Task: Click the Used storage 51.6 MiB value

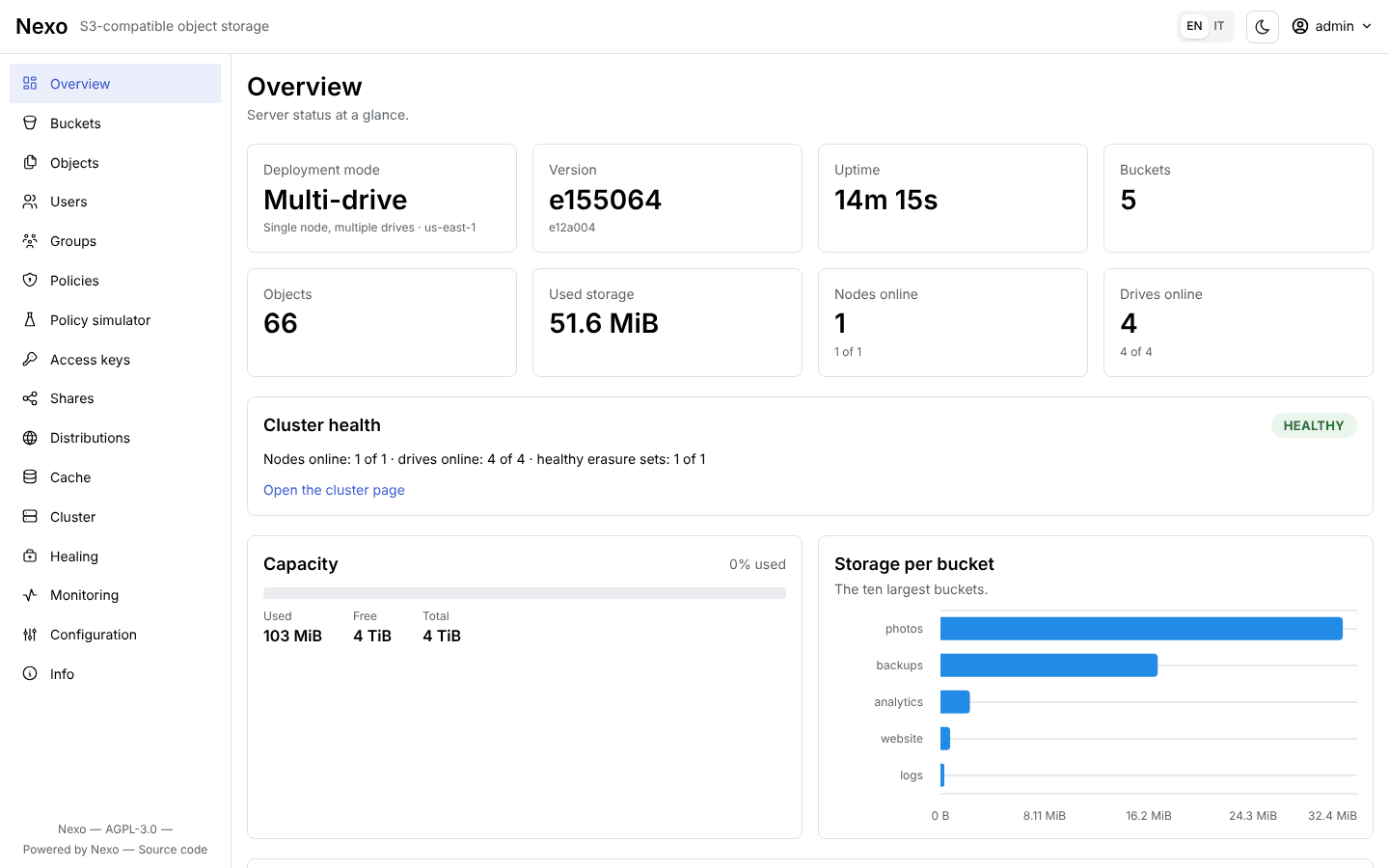Action: point(604,323)
